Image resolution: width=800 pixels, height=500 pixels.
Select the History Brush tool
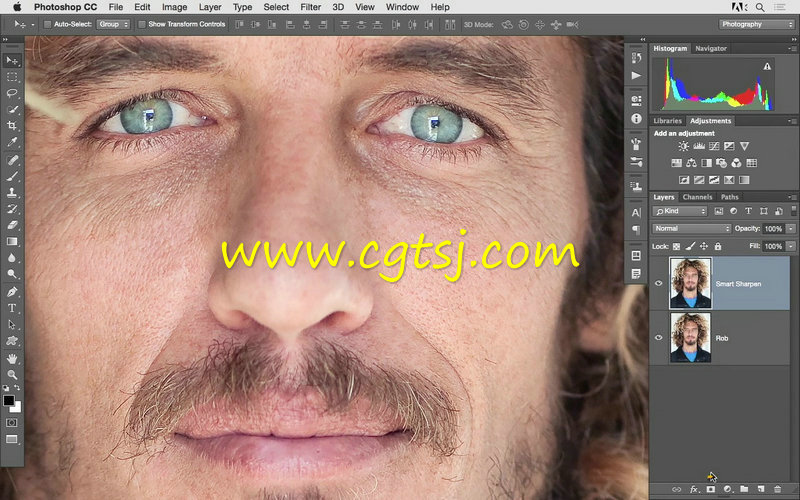tap(12, 209)
